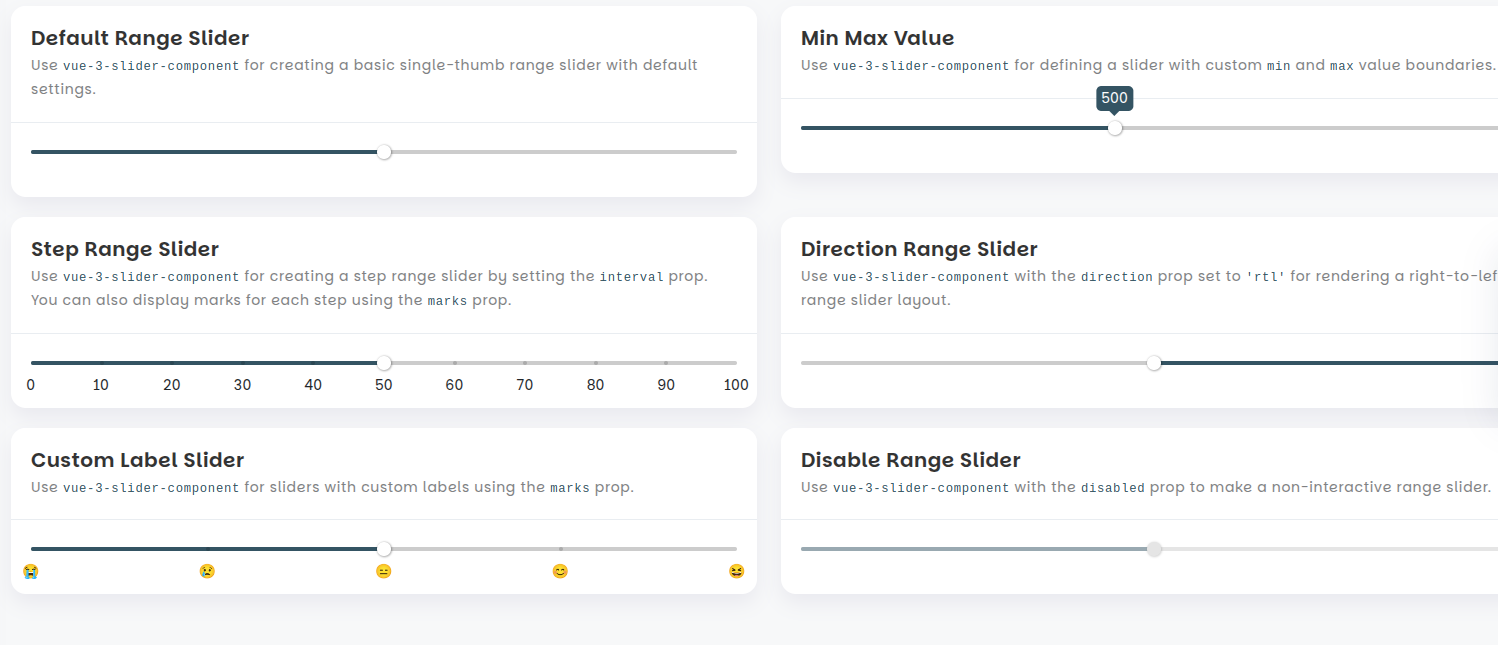
Task: Click the 500 value tooltip
Action: pos(1115,98)
